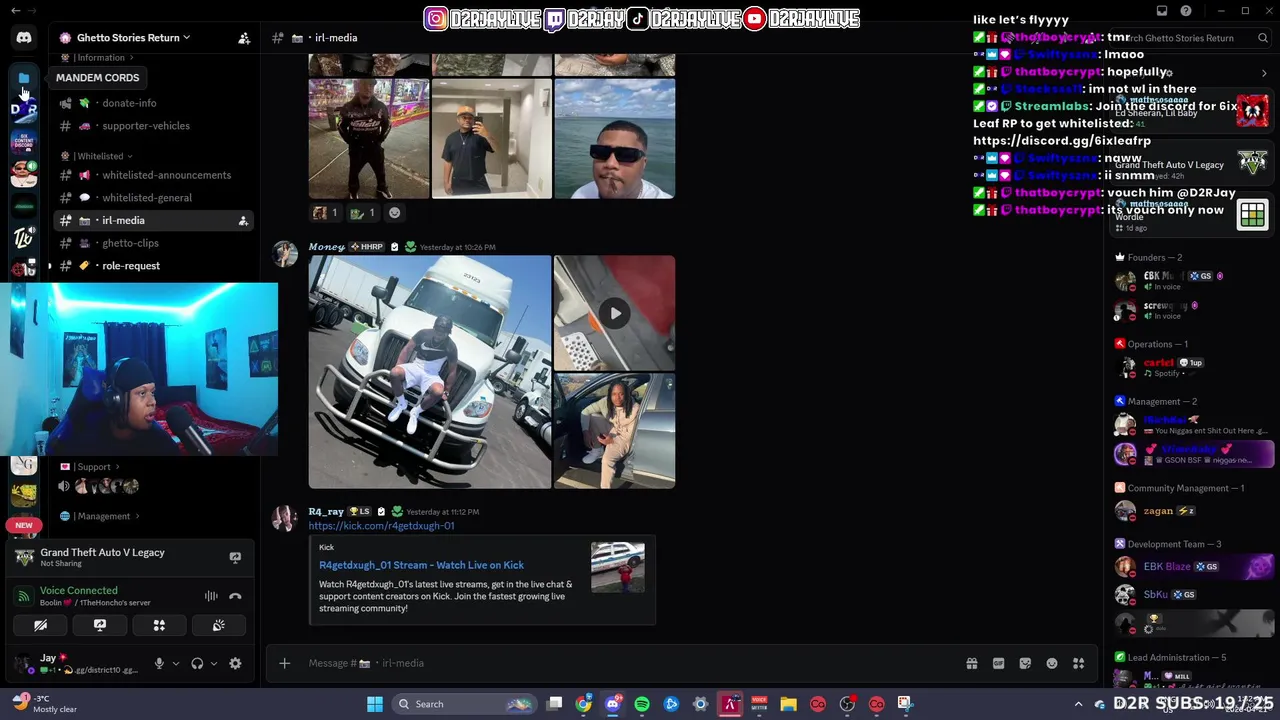The width and height of the screenshot is (1280, 720).
Task: Open user settings gear
Action: coord(235,663)
